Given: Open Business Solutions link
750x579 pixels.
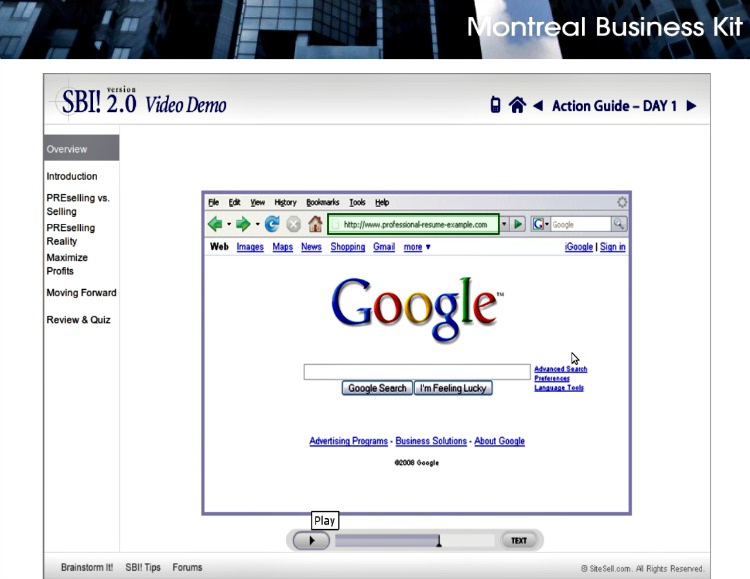Looking at the screenshot, I should [431, 441].
